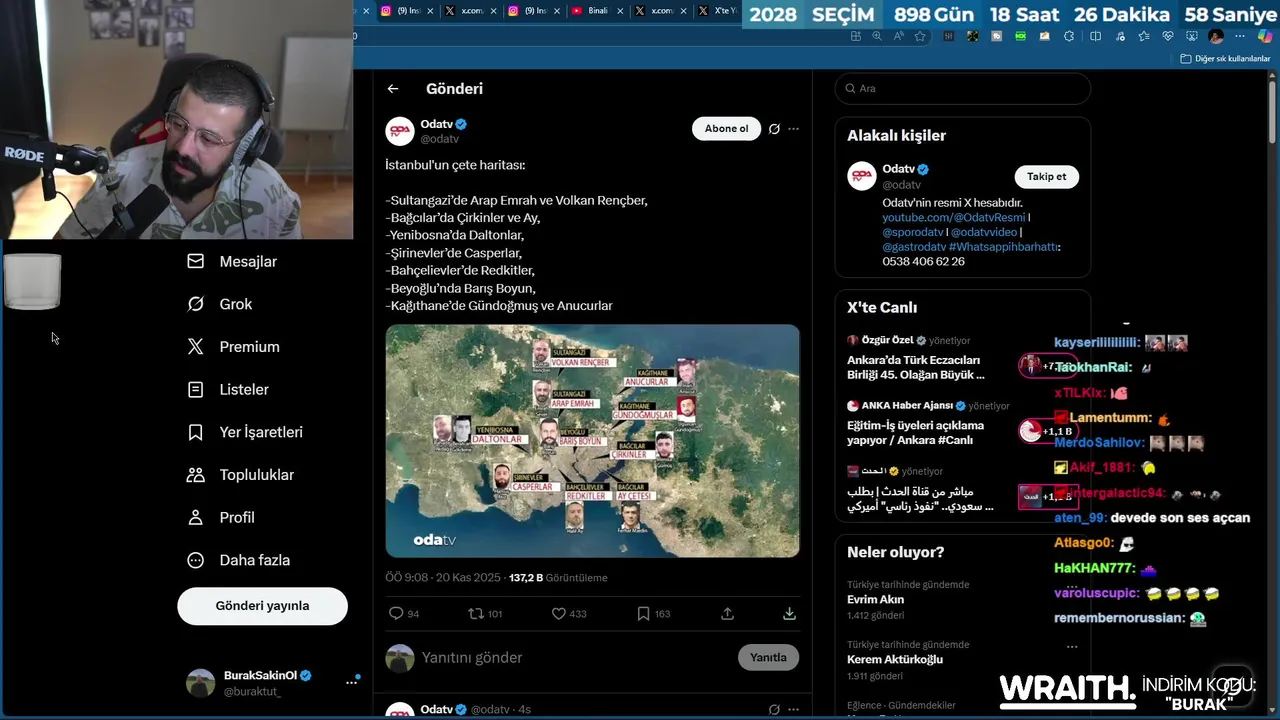Close the Binali YouTube tab
1280x720 pixels.
620,11
